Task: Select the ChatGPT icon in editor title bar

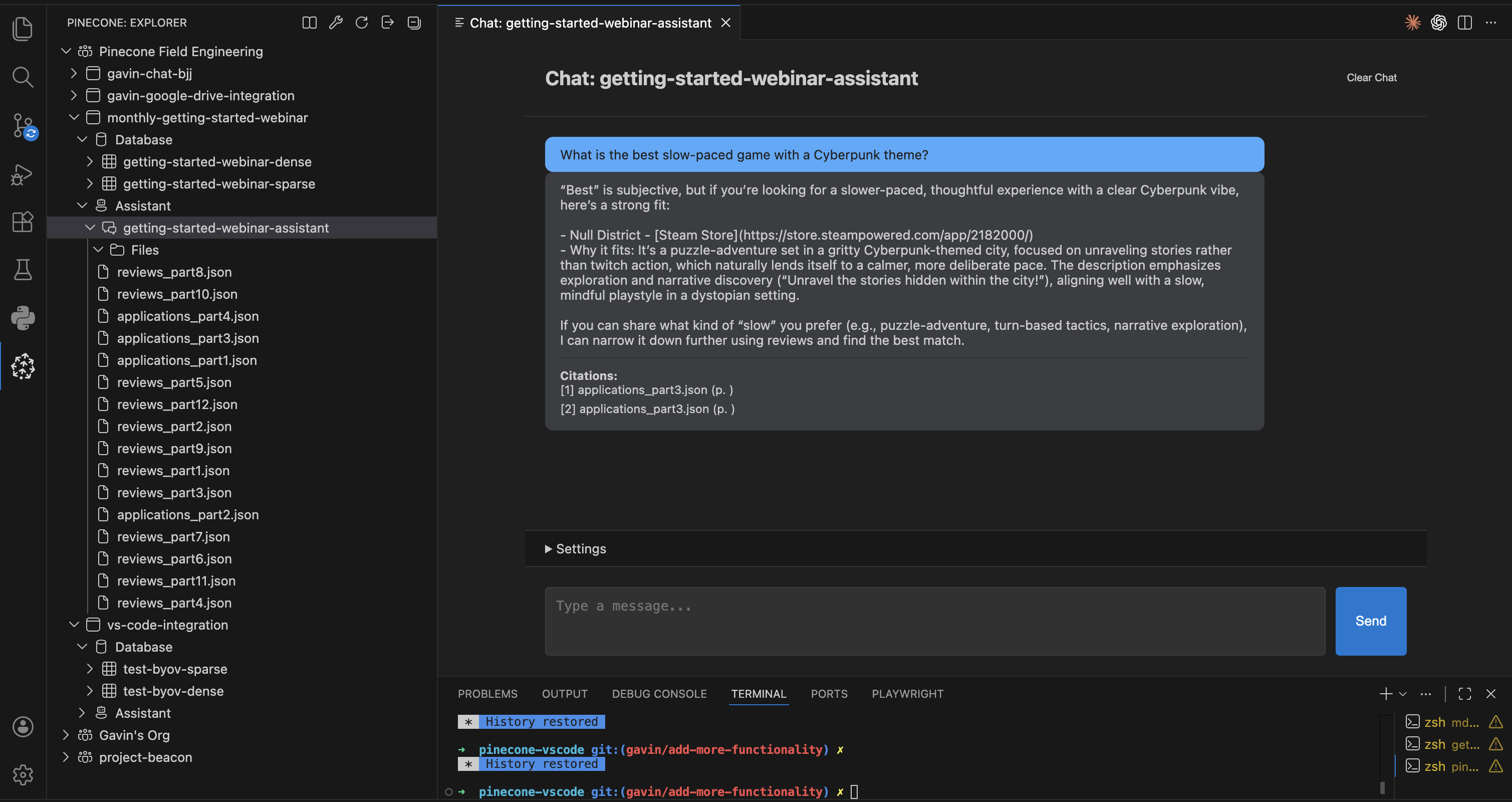Action: click(1439, 23)
